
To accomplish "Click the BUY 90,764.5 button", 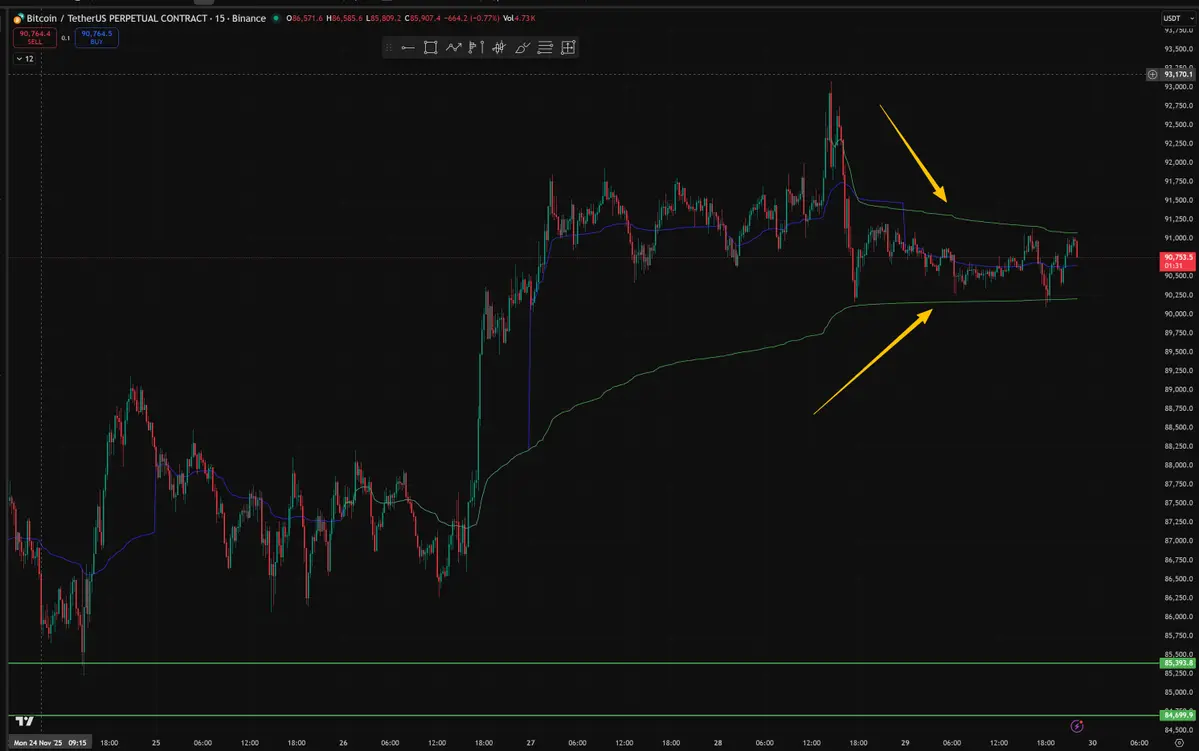I will [x=96, y=37].
